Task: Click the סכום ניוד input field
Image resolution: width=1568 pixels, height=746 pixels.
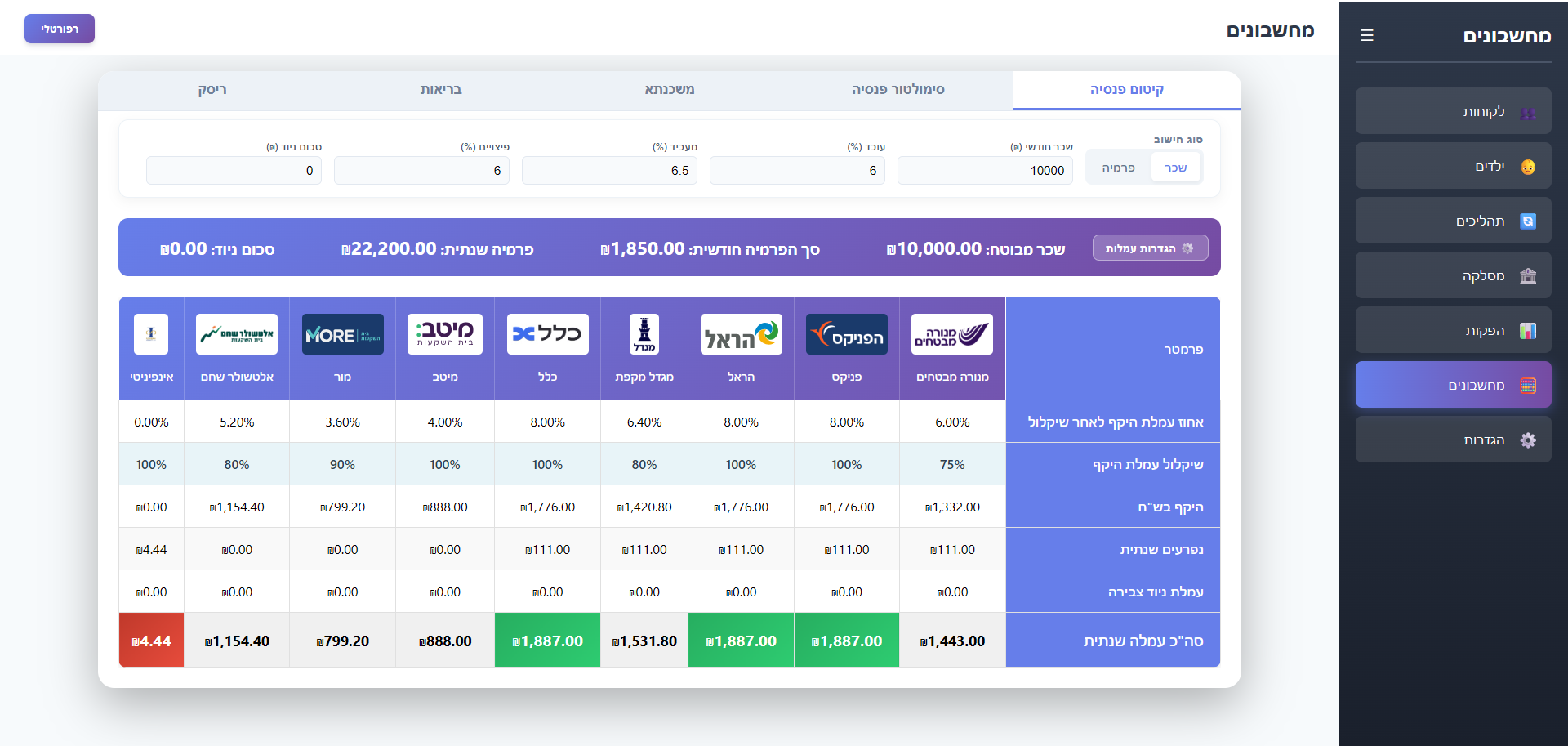Action: point(234,171)
